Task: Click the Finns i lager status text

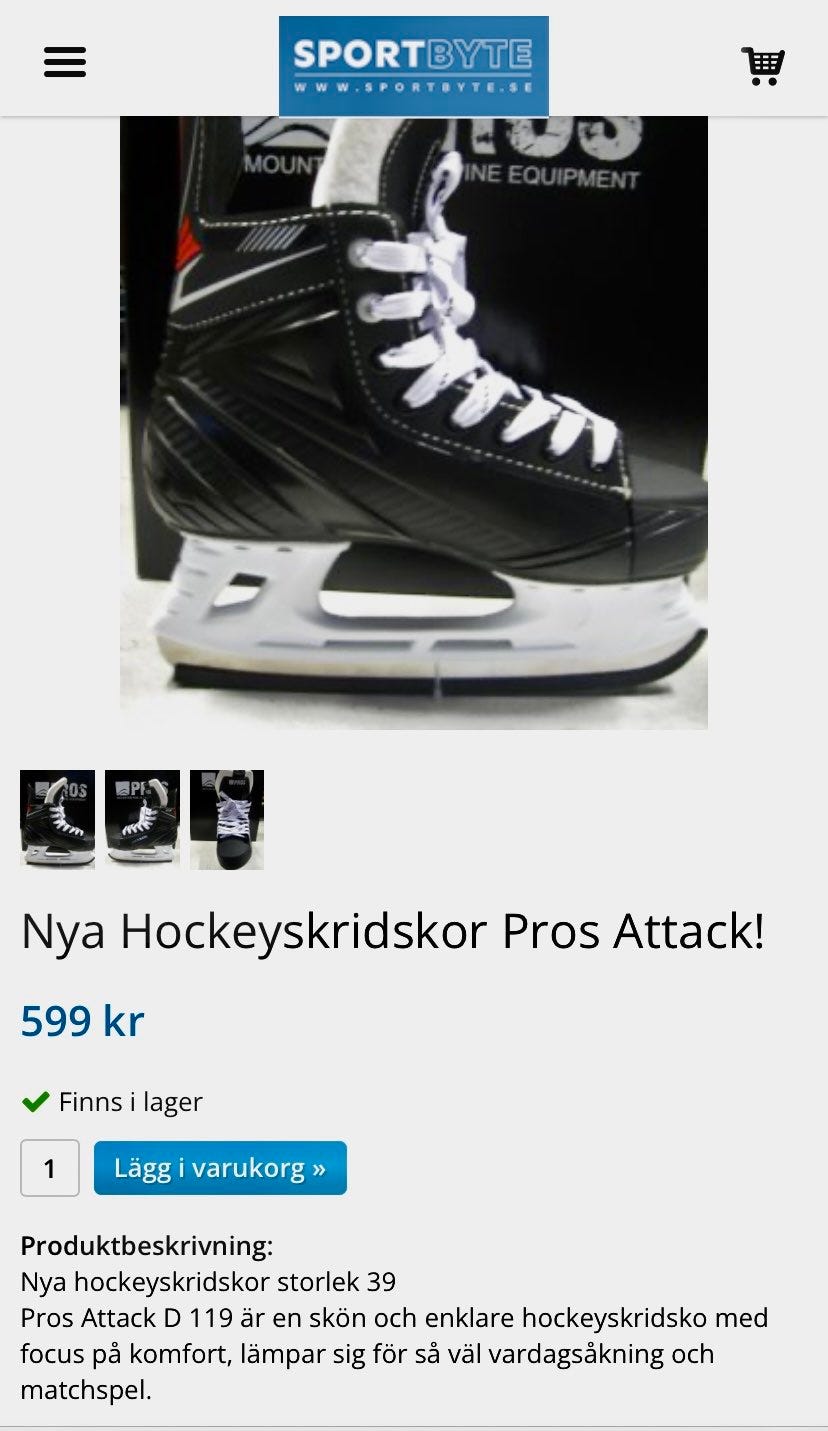Action: [131, 1102]
